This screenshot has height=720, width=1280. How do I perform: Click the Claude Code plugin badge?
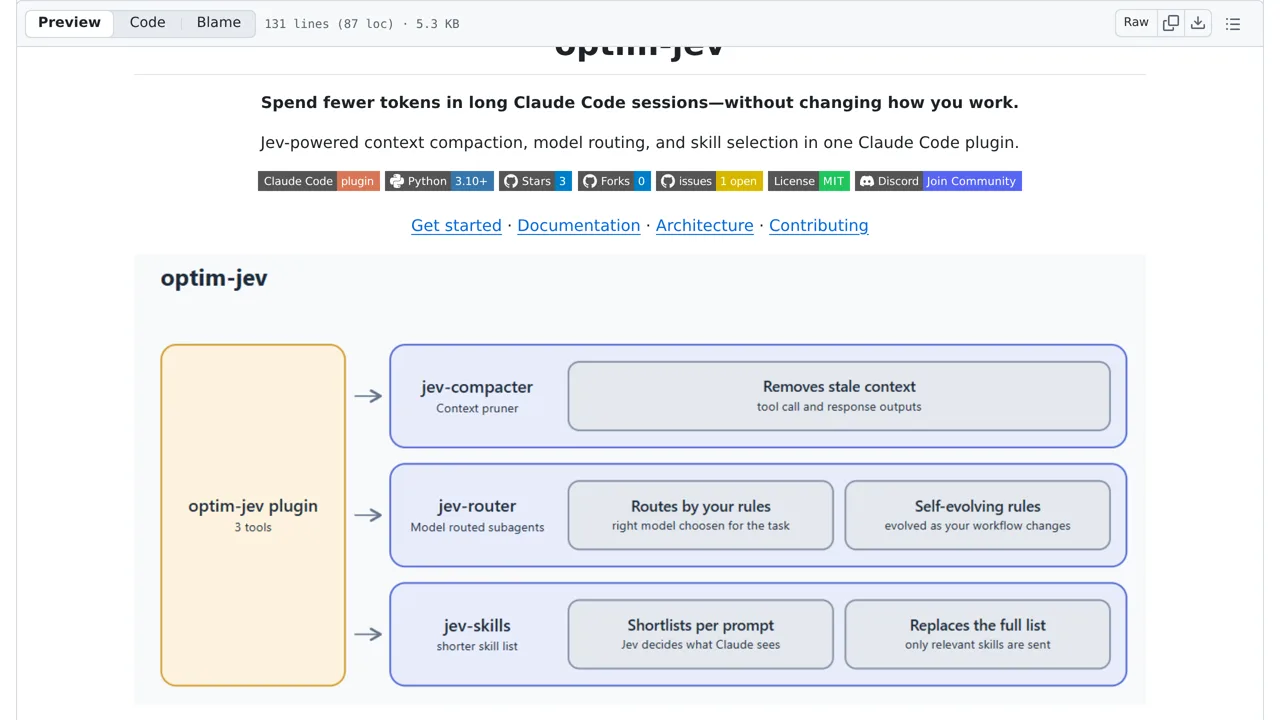[319, 181]
